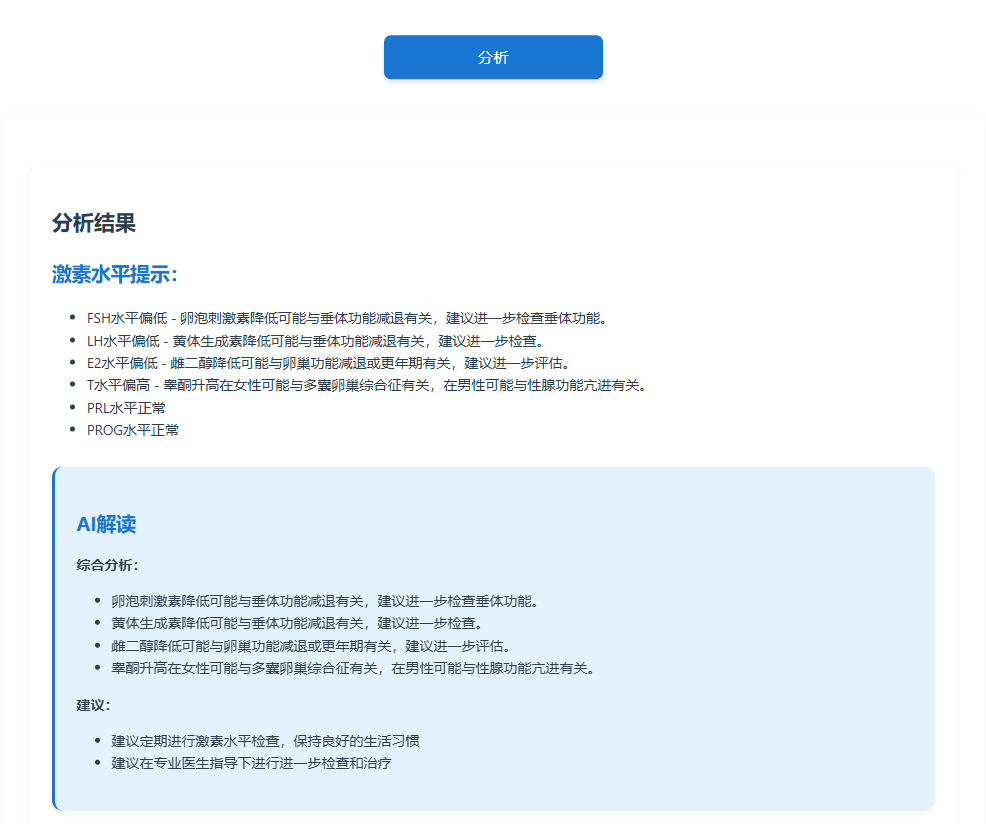Image resolution: width=986 pixels, height=824 pixels.
Task: Select the FSH水平偏低 result line
Action: [x=347, y=318]
